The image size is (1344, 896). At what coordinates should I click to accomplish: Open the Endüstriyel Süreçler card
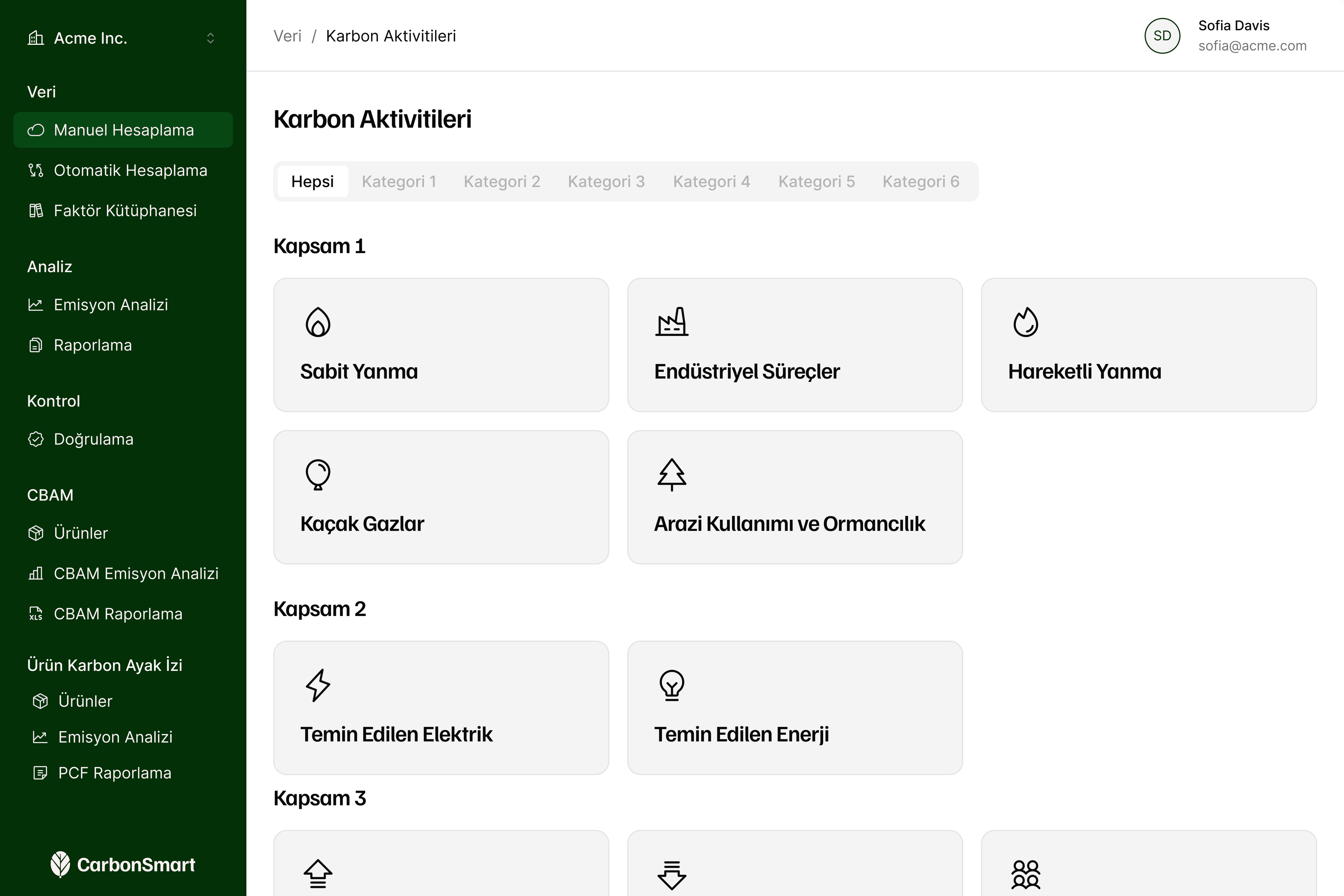(x=795, y=345)
